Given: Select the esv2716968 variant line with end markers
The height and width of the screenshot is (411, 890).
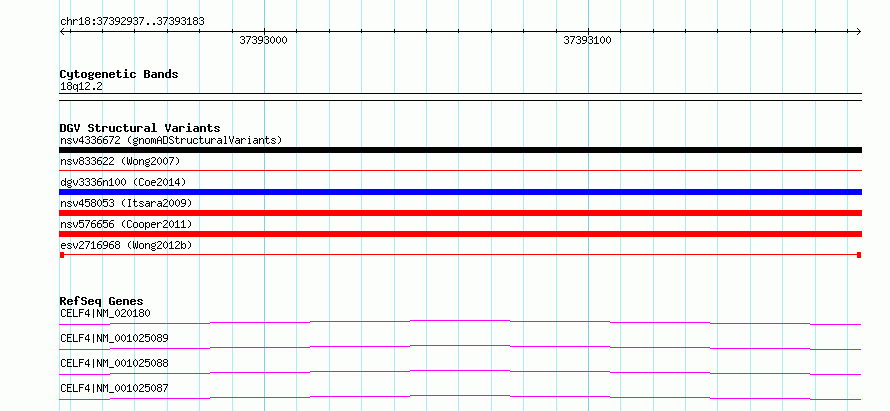Looking at the screenshot, I should [x=460, y=255].
